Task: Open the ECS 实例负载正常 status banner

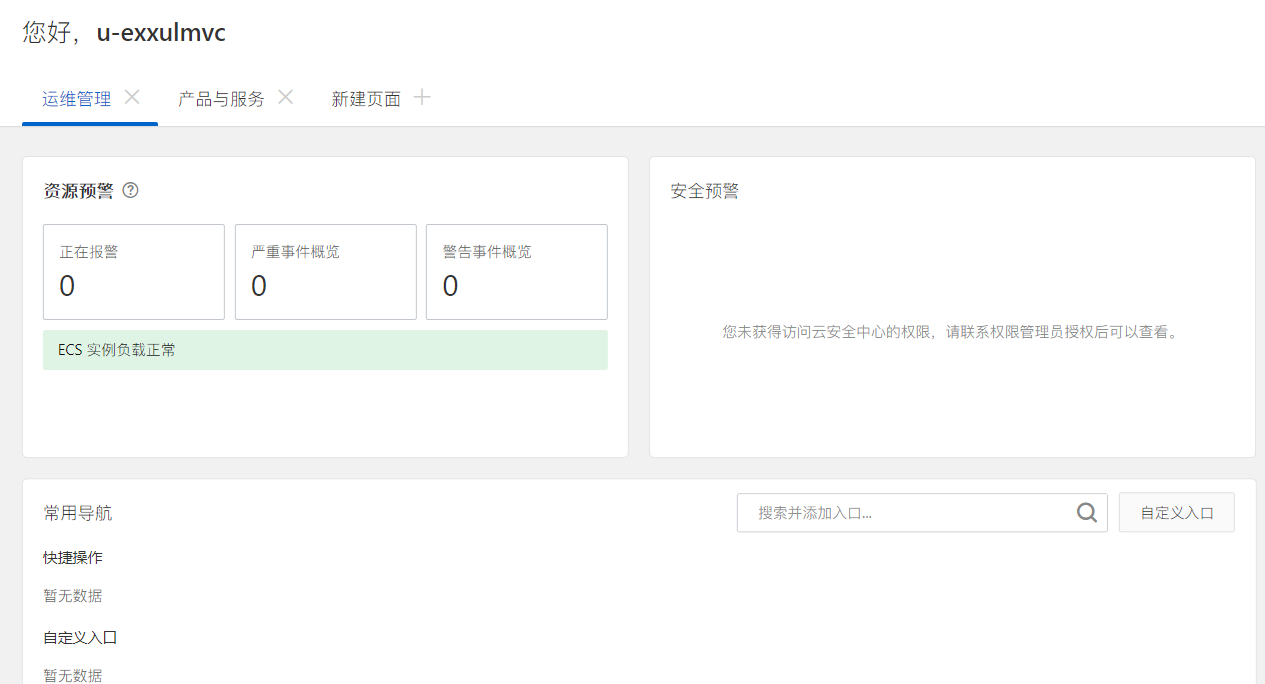Action: [x=325, y=349]
